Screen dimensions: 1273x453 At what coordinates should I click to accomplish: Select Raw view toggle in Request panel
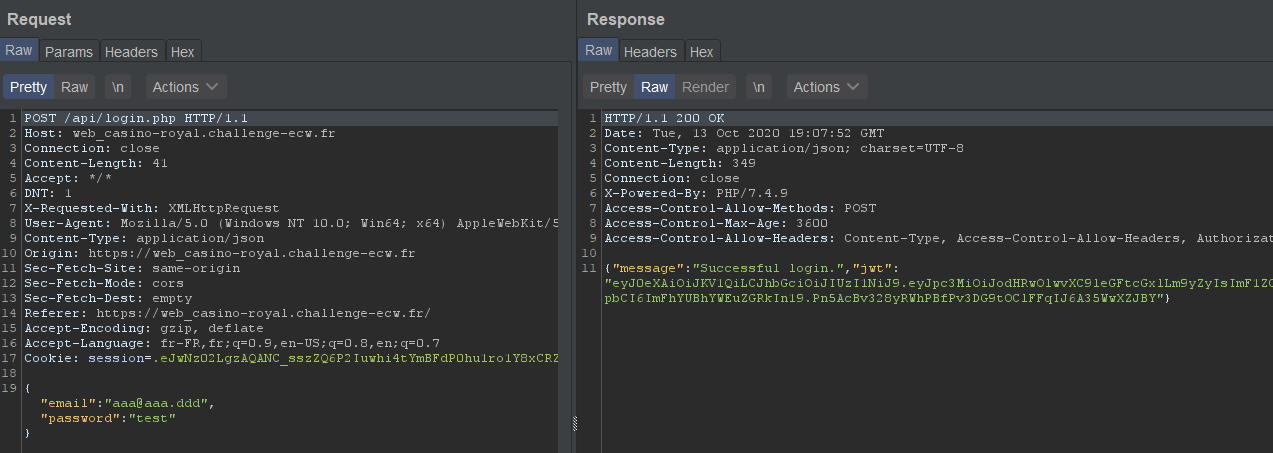[75, 87]
